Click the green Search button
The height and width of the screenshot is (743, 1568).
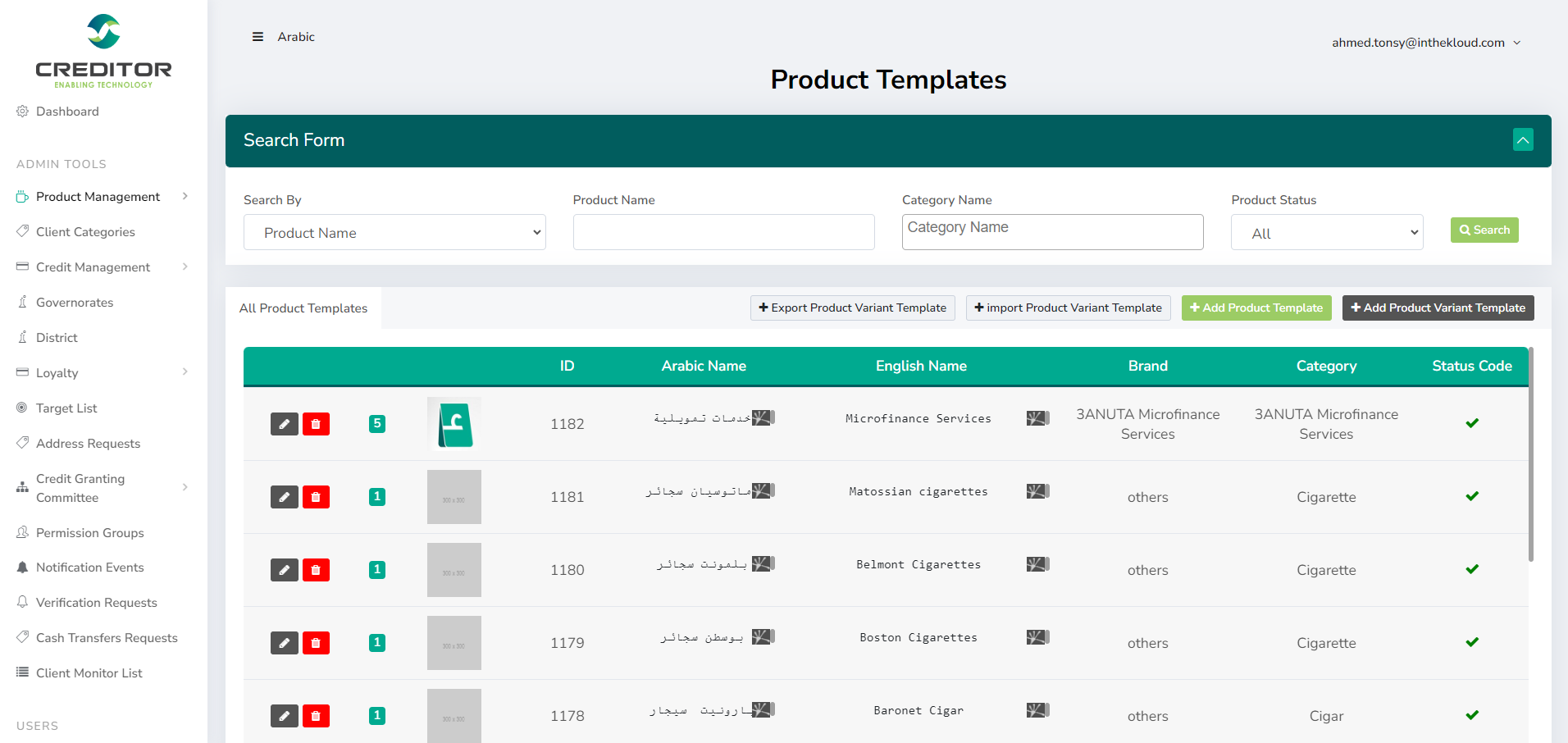point(1484,230)
